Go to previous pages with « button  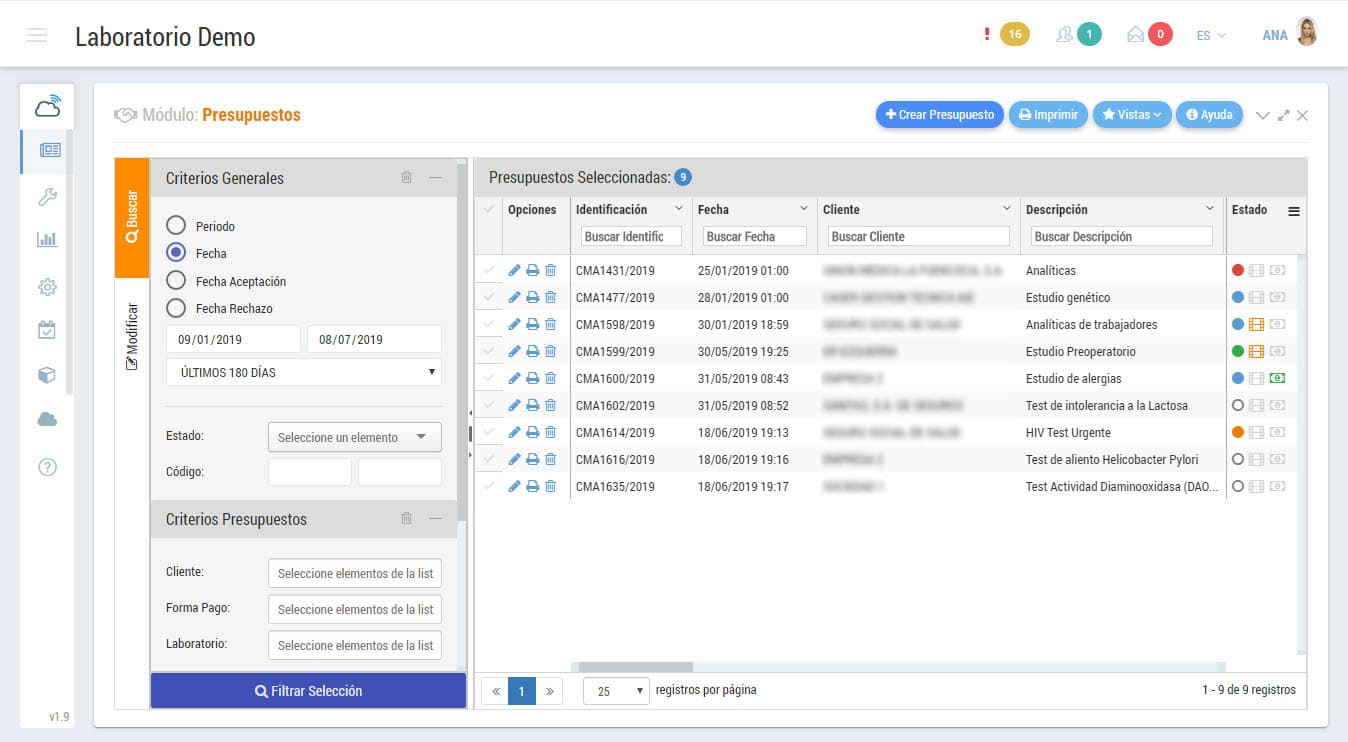pyautogui.click(x=494, y=691)
